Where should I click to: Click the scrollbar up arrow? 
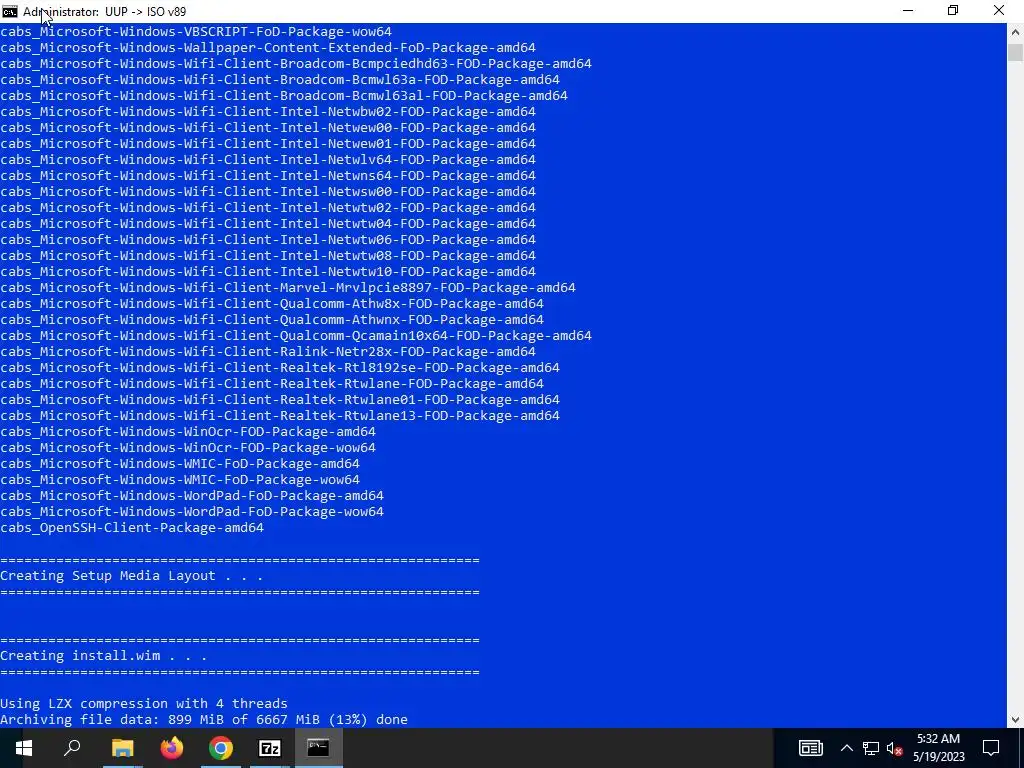click(1015, 31)
